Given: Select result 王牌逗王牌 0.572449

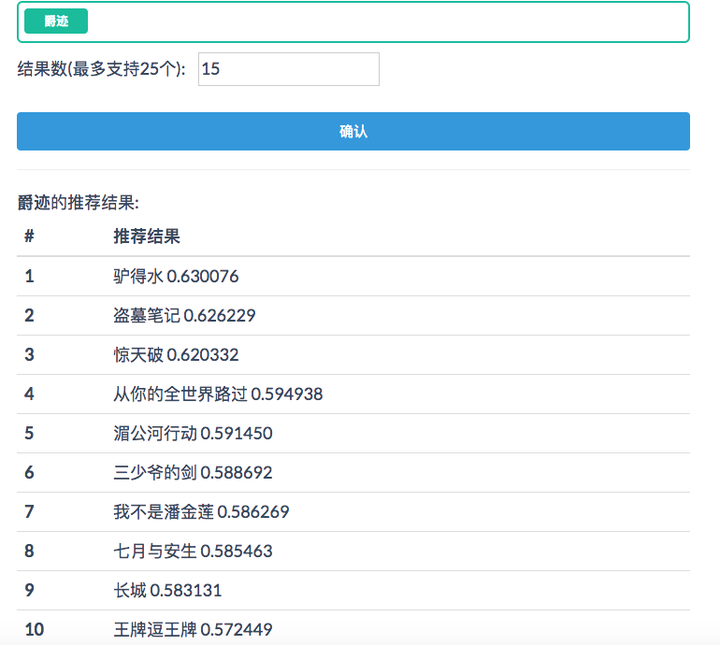Looking at the screenshot, I should coord(193,629).
